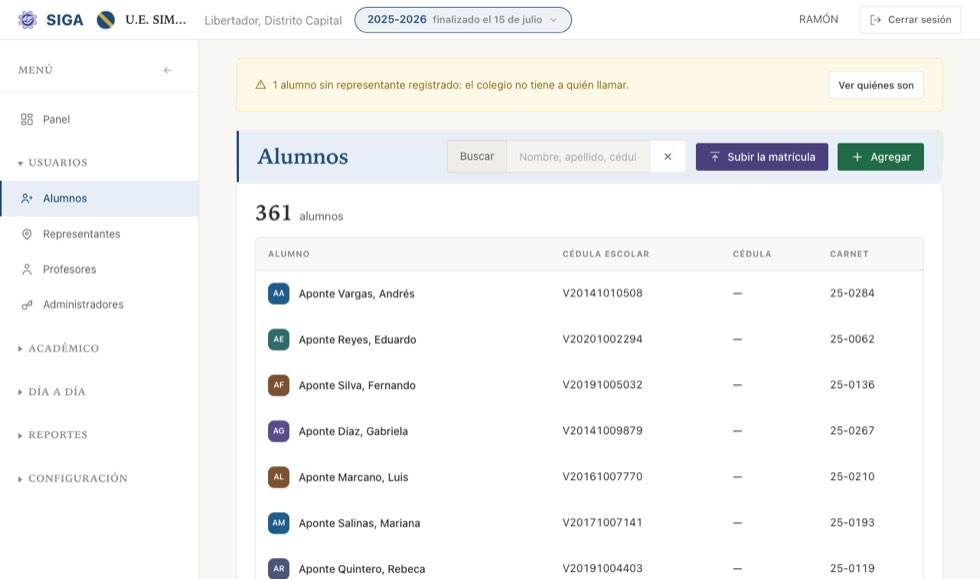The width and height of the screenshot is (980, 579).
Task: Click the AM avatar of Mariana Aponte
Action: tap(279, 523)
